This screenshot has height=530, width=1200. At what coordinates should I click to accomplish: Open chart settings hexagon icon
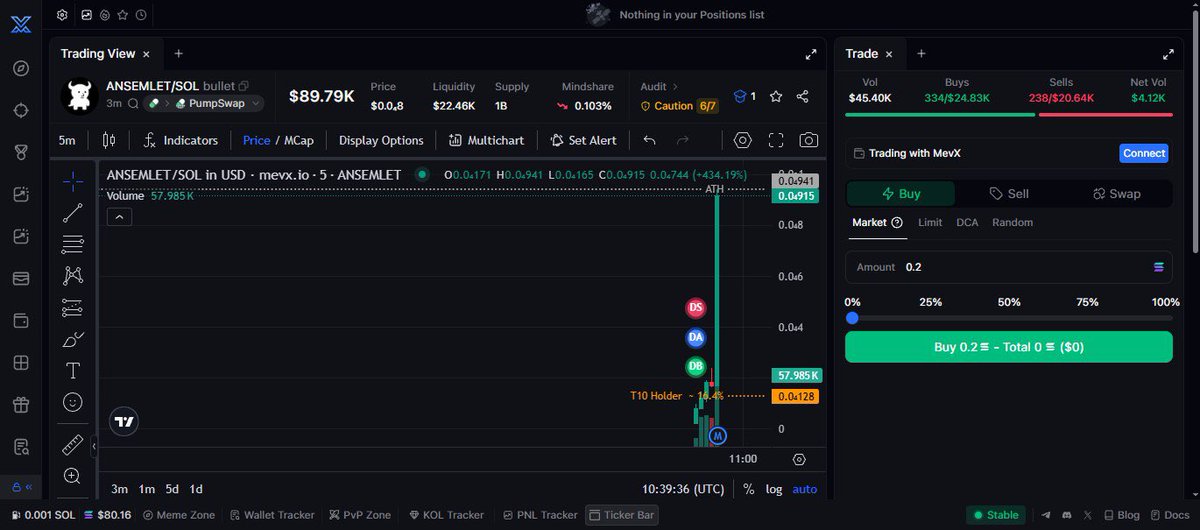click(x=743, y=140)
